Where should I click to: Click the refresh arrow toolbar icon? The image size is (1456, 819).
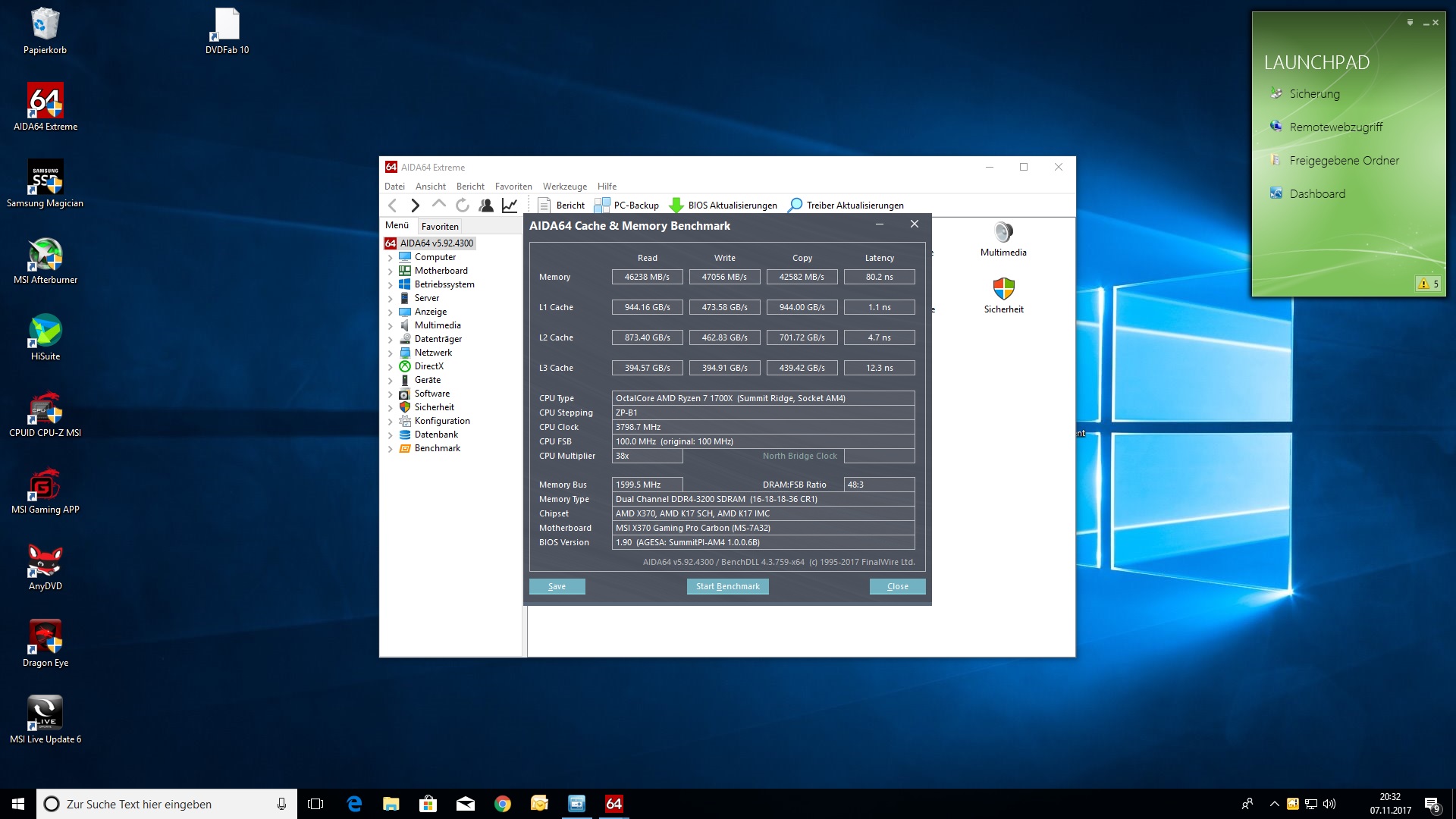coord(462,205)
